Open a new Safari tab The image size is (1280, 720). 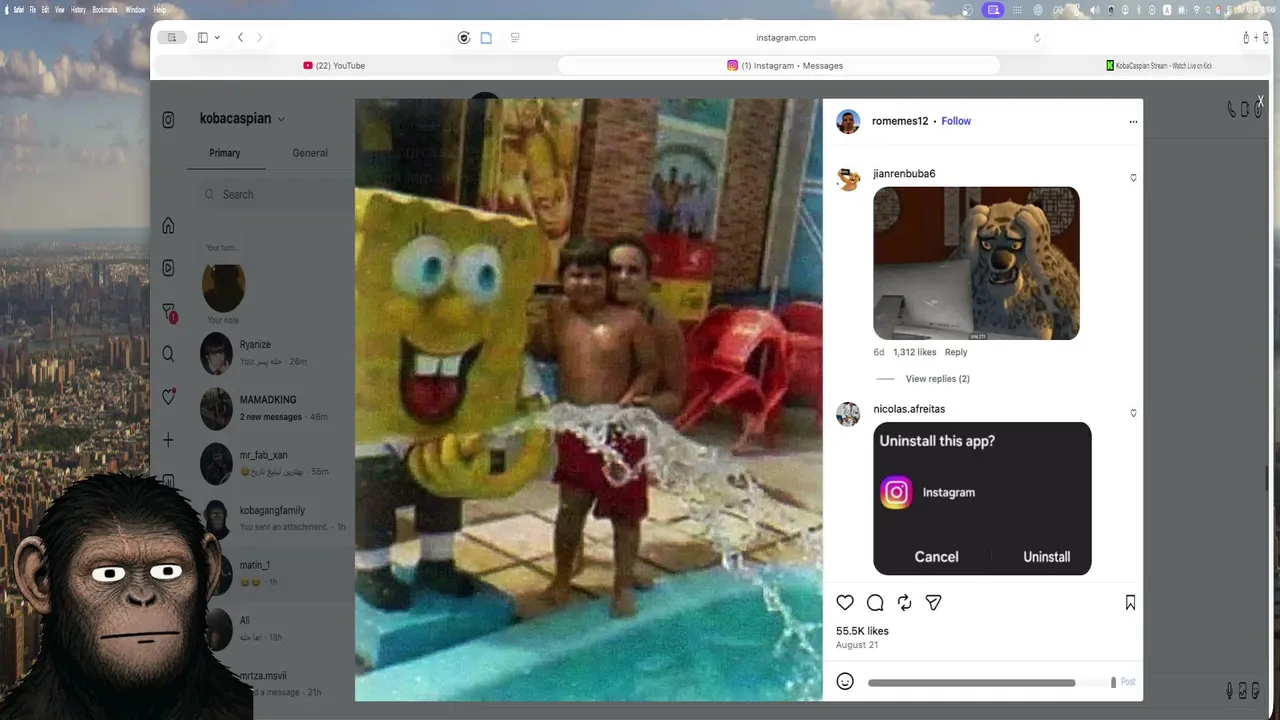(1255, 38)
